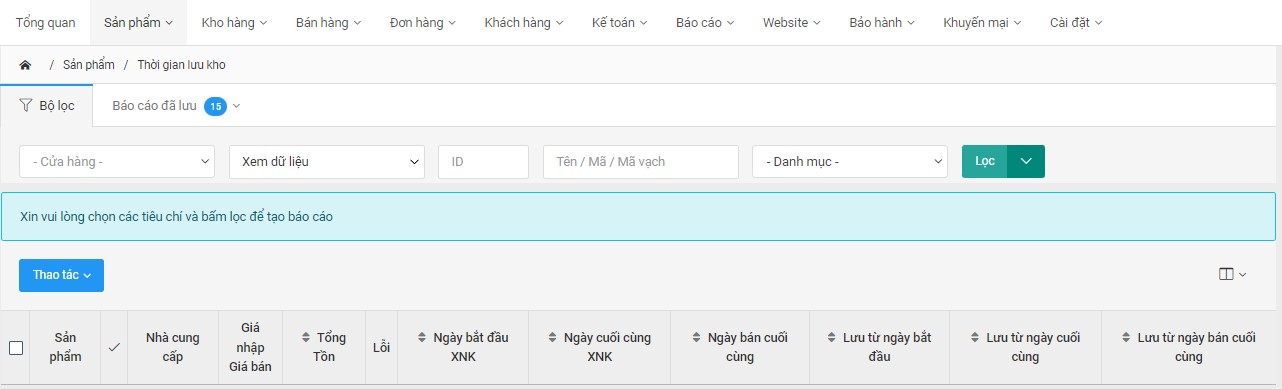This screenshot has height=389, width=1282.
Task: Open the Kho hàng menu
Action: pyautogui.click(x=233, y=22)
